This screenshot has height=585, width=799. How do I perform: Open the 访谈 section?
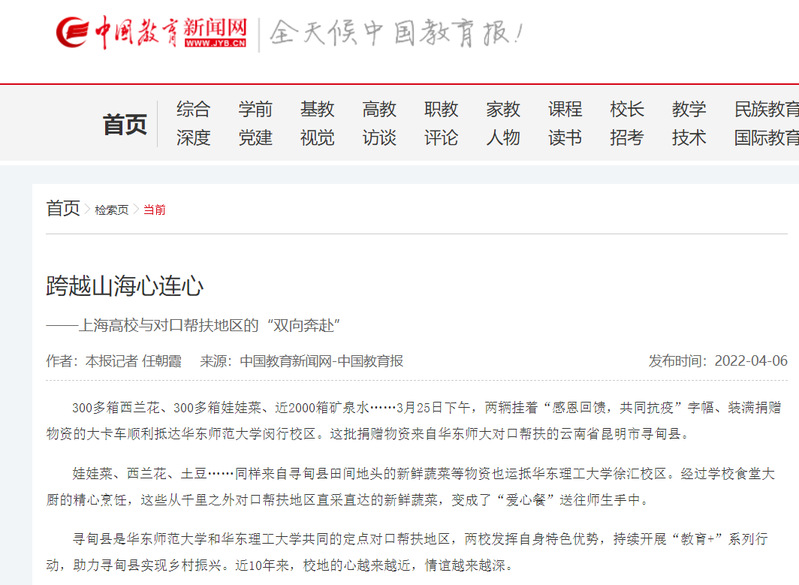[379, 138]
